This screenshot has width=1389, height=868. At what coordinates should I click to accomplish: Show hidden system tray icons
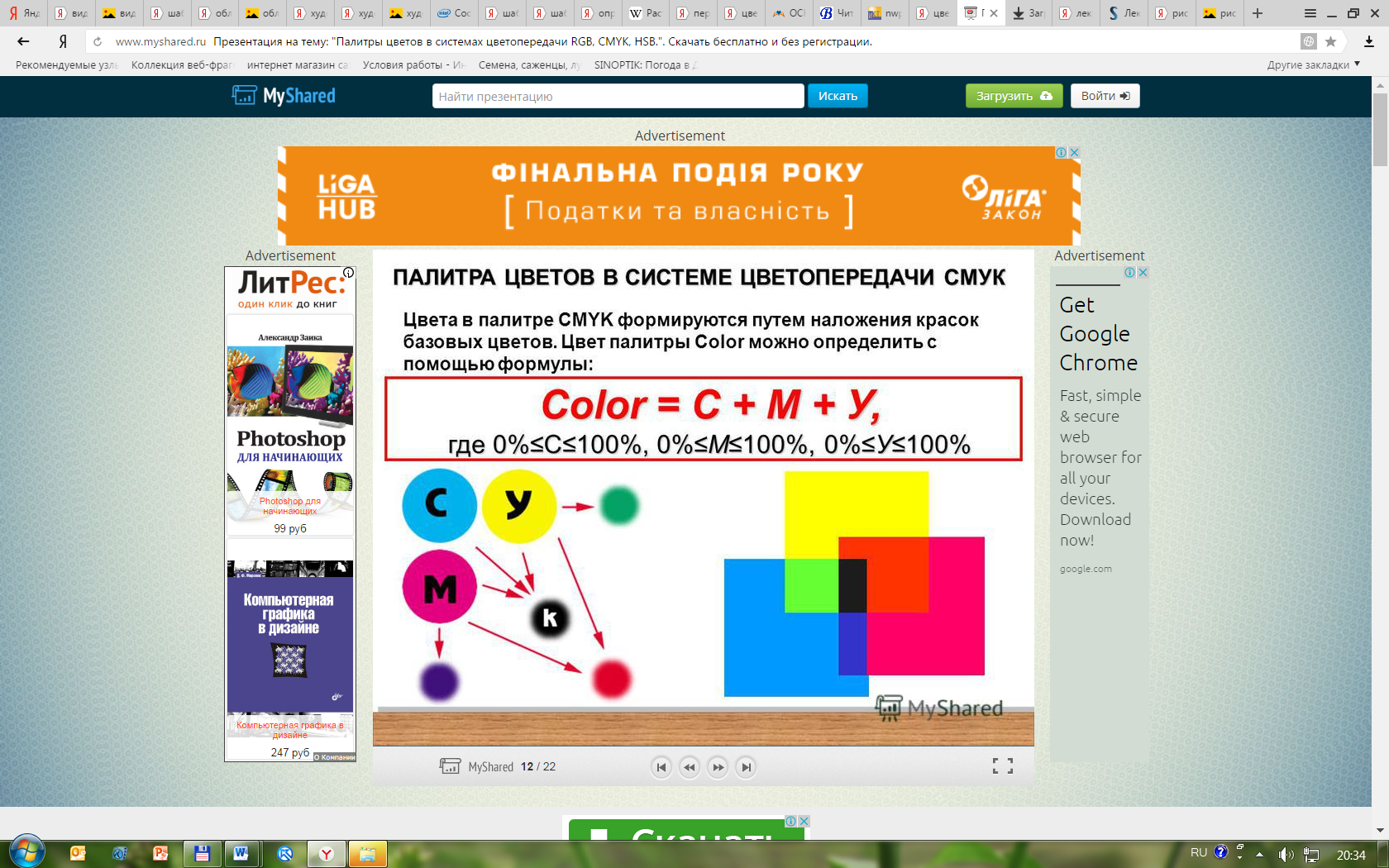tap(1259, 855)
